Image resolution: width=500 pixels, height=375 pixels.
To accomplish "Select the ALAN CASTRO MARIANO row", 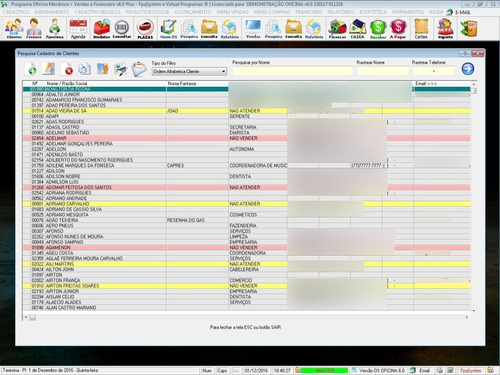I will tap(247, 308).
